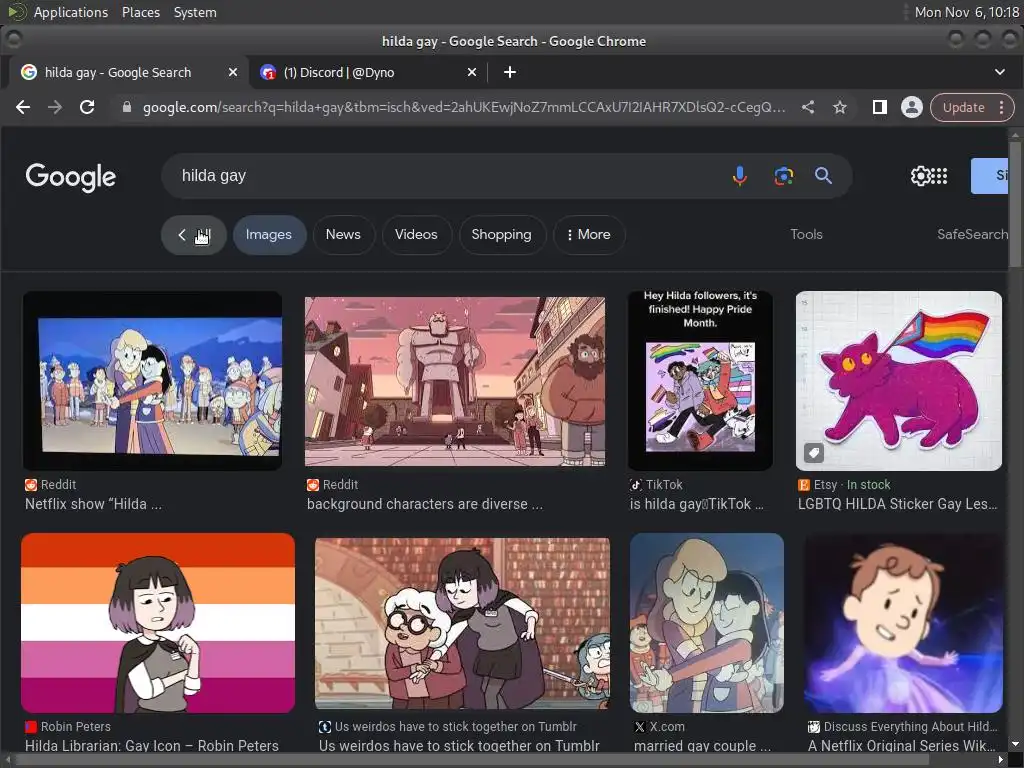Screen dimensions: 1024x768
Task: Open the Chrome profile avatar
Action: (912, 107)
